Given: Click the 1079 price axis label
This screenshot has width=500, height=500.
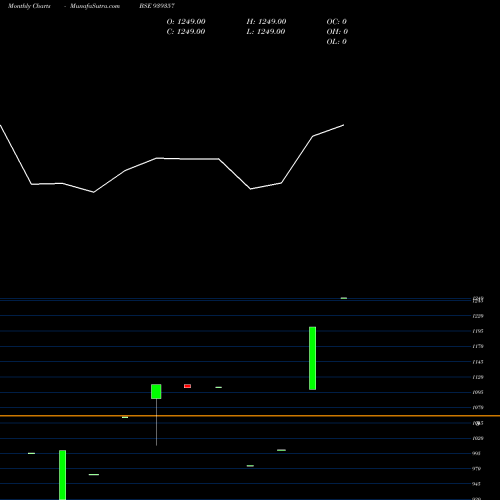Looking at the screenshot, I should 478,407.
